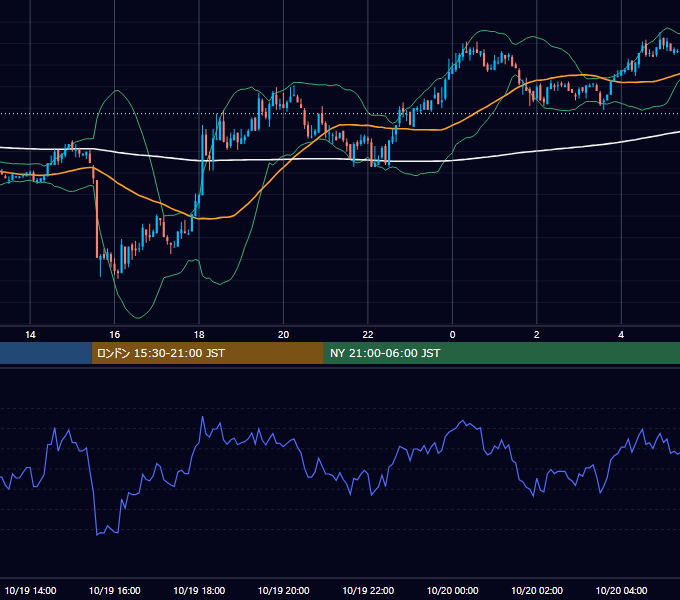Click the 10/20 02:00 date label
This screenshot has height=600, width=680.
(537, 590)
